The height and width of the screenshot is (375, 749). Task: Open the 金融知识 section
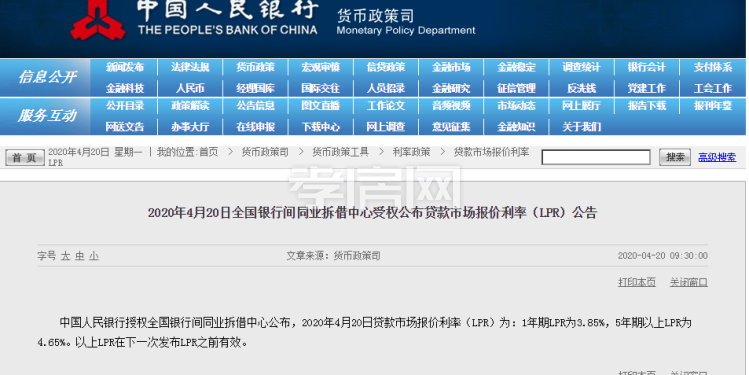(x=516, y=127)
